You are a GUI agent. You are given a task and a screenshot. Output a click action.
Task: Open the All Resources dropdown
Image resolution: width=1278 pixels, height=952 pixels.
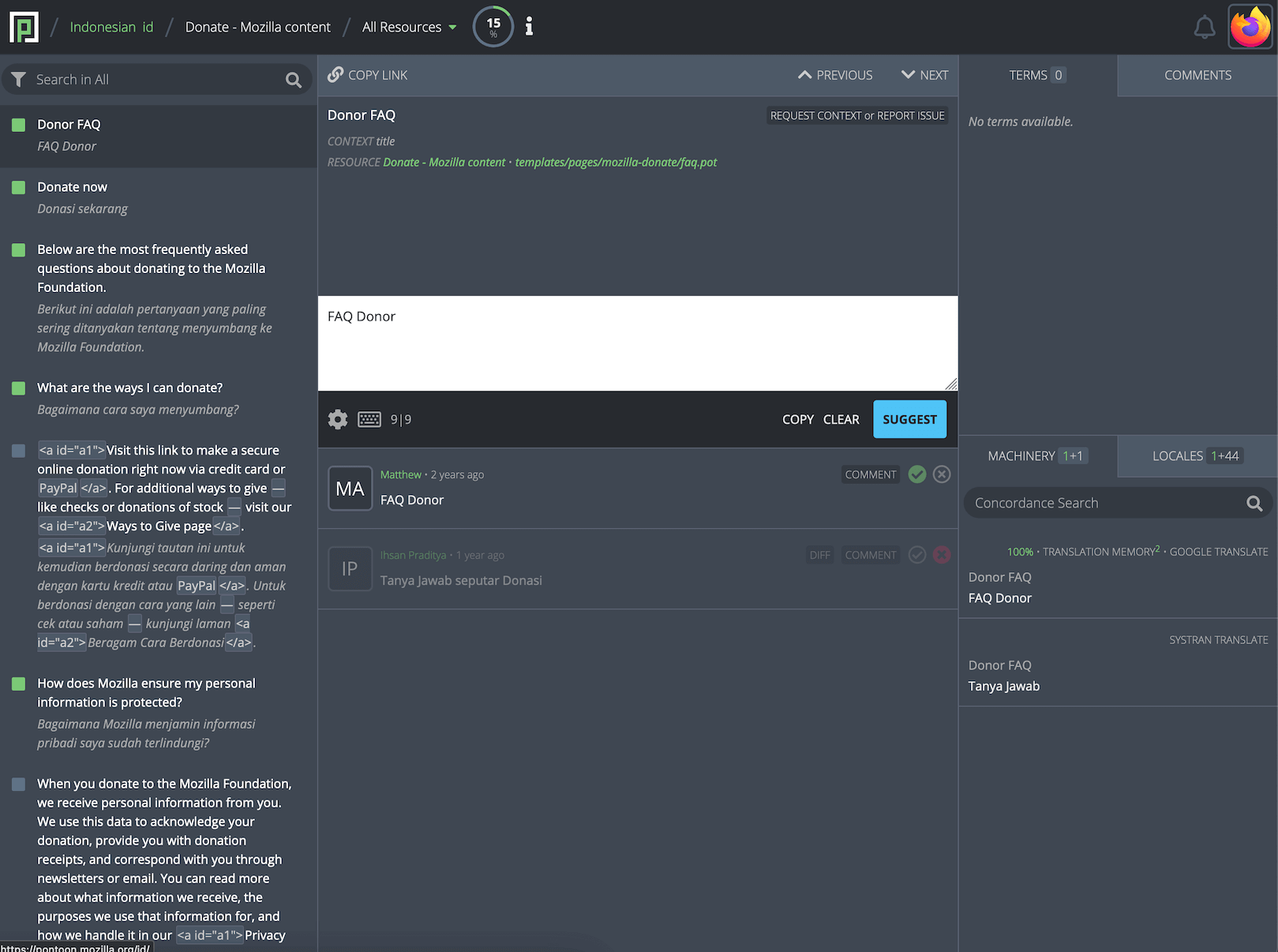(409, 26)
